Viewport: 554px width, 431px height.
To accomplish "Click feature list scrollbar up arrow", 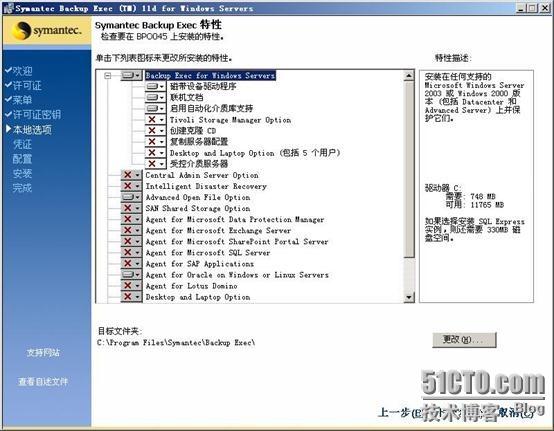I will click(x=409, y=75).
